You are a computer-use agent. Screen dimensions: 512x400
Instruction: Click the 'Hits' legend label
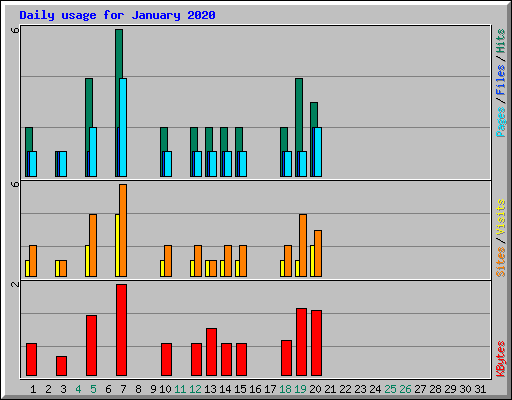coord(500,41)
